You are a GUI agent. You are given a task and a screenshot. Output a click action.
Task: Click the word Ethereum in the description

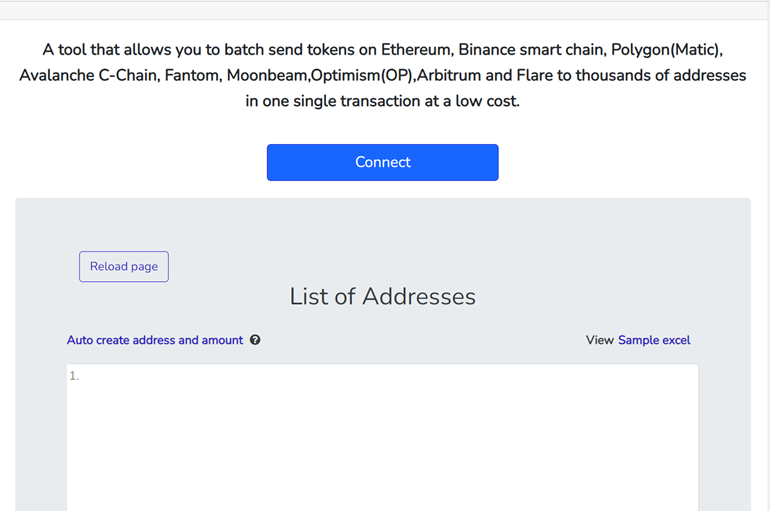[x=416, y=50]
